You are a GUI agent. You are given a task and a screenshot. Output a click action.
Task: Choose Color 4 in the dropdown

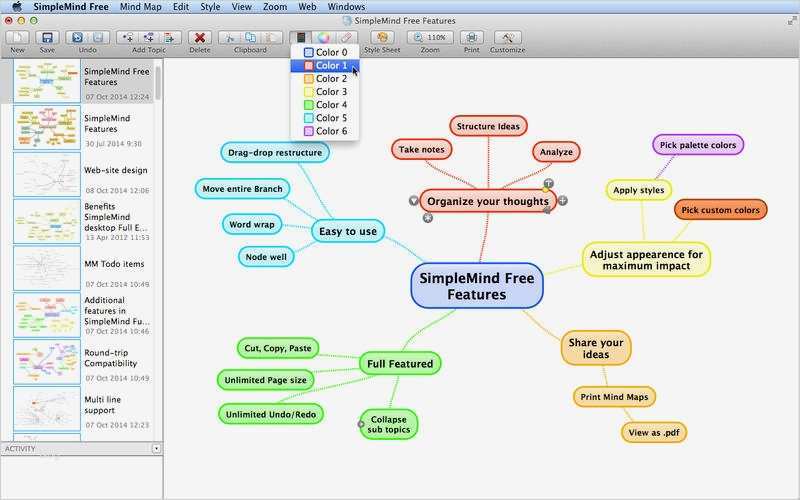(x=325, y=105)
